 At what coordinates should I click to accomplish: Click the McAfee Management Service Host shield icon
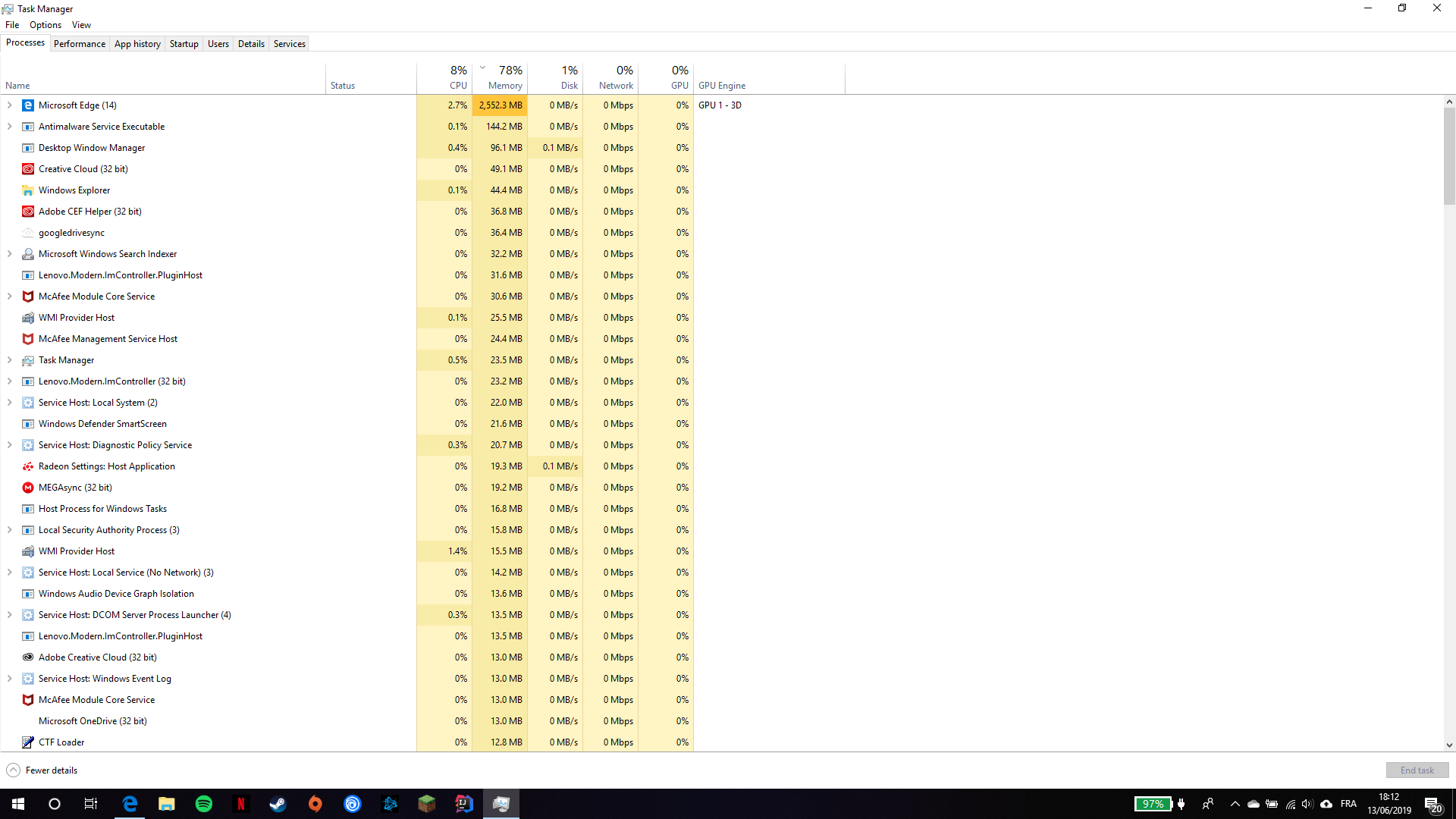pos(28,339)
